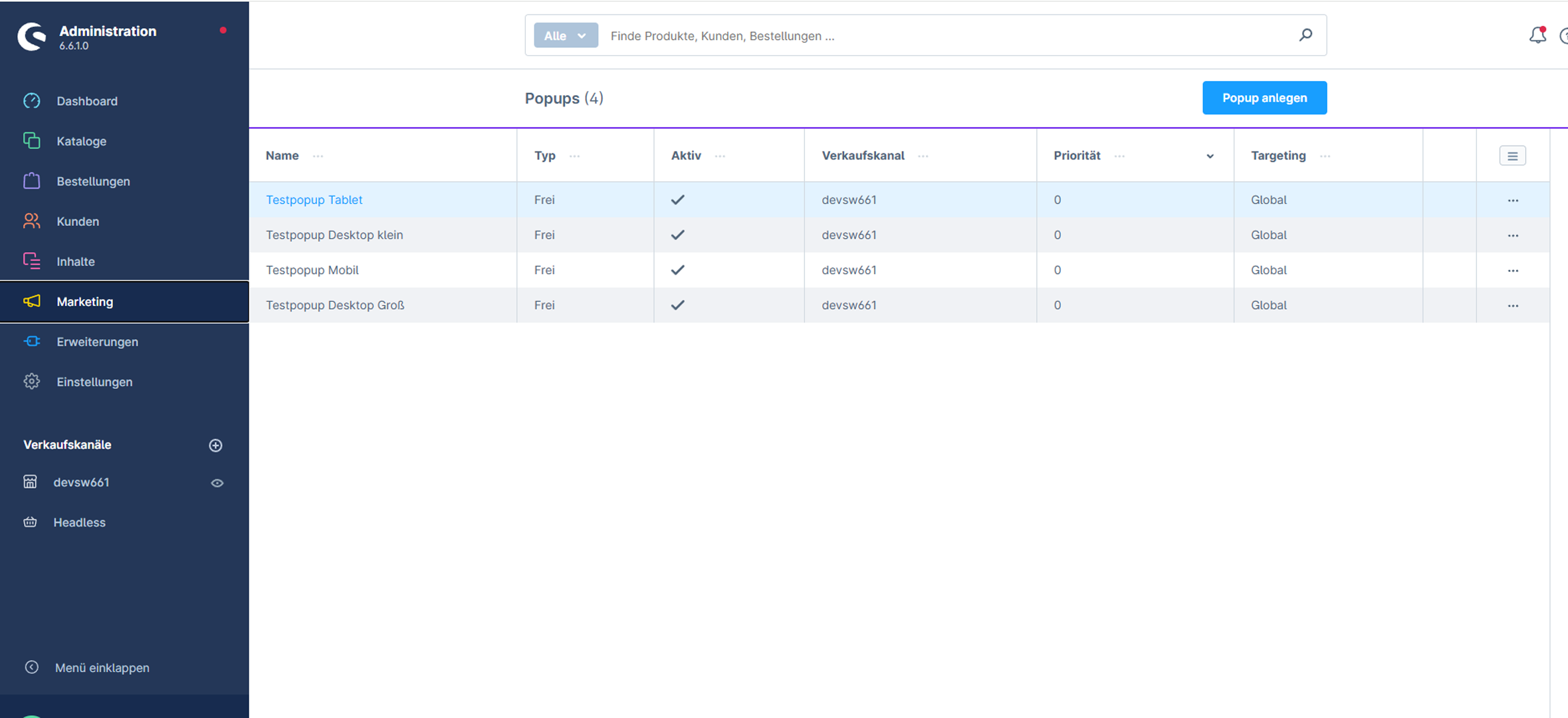Screen dimensions: 1568x718
Task: Open Testpopup Desktop Groß entry
Action: pyautogui.click(x=335, y=305)
